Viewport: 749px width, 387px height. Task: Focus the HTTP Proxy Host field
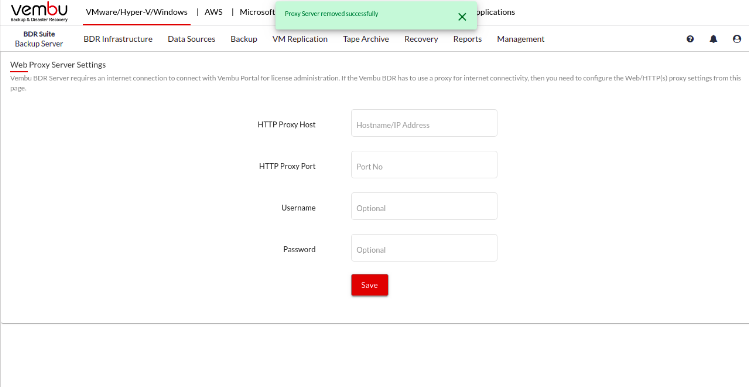(424, 123)
